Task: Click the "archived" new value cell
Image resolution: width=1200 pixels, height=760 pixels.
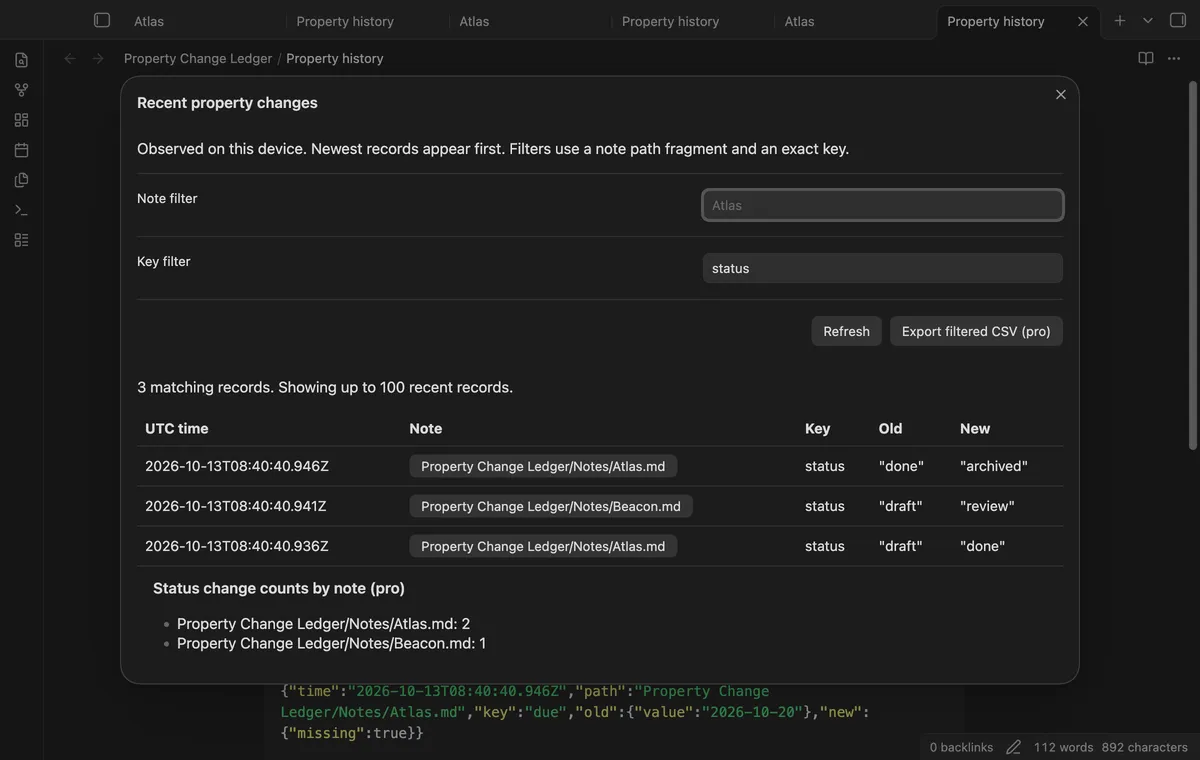Action: coord(994,466)
